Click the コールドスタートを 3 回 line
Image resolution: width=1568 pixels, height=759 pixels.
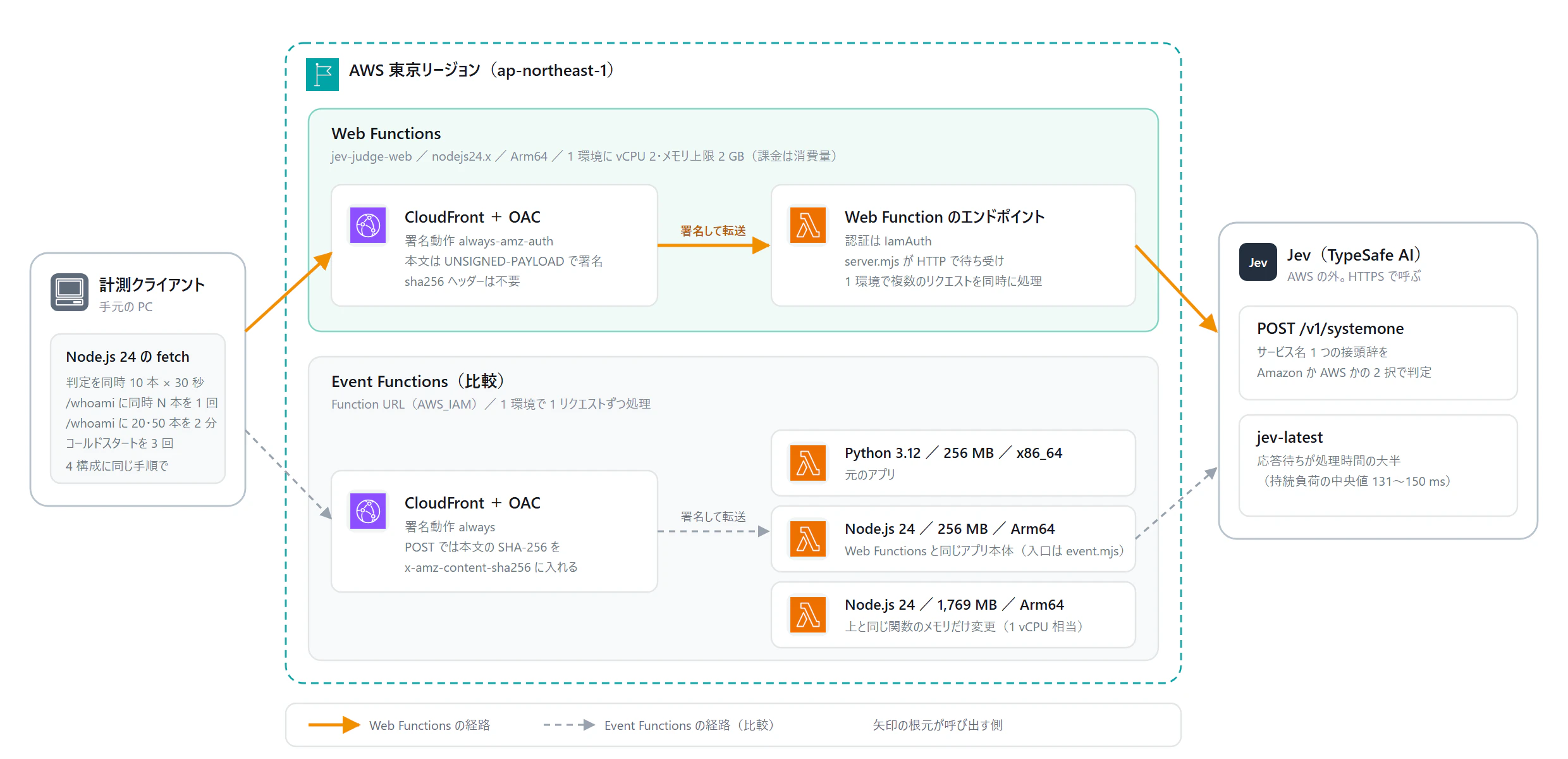pos(119,443)
